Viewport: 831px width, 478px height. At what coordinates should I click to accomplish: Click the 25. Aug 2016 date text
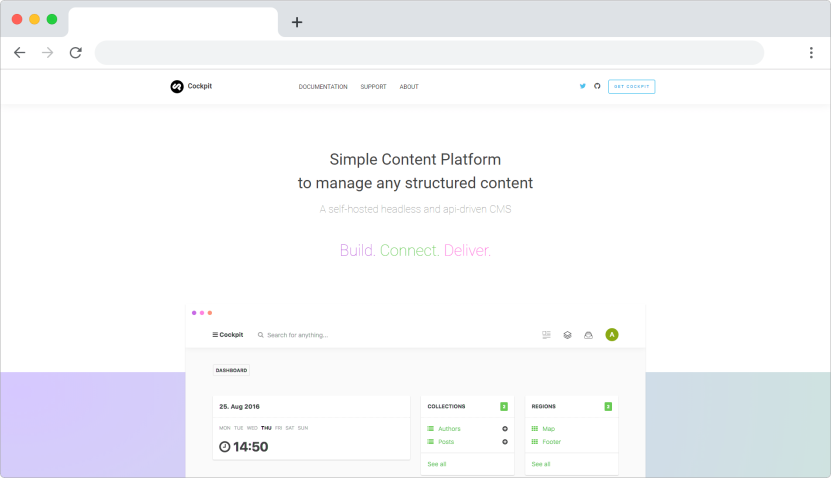[240, 406]
